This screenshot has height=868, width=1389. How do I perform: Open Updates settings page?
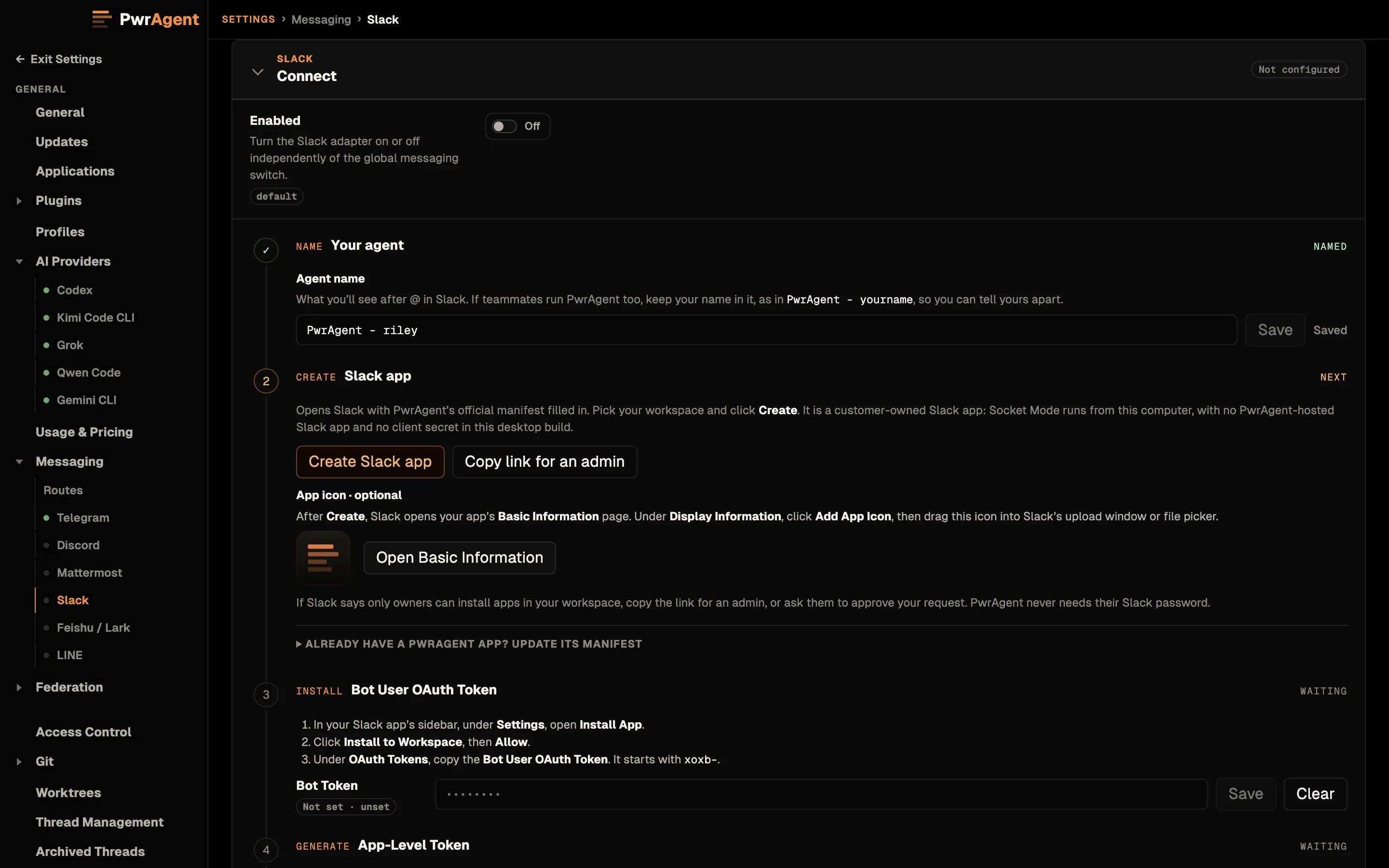61,142
